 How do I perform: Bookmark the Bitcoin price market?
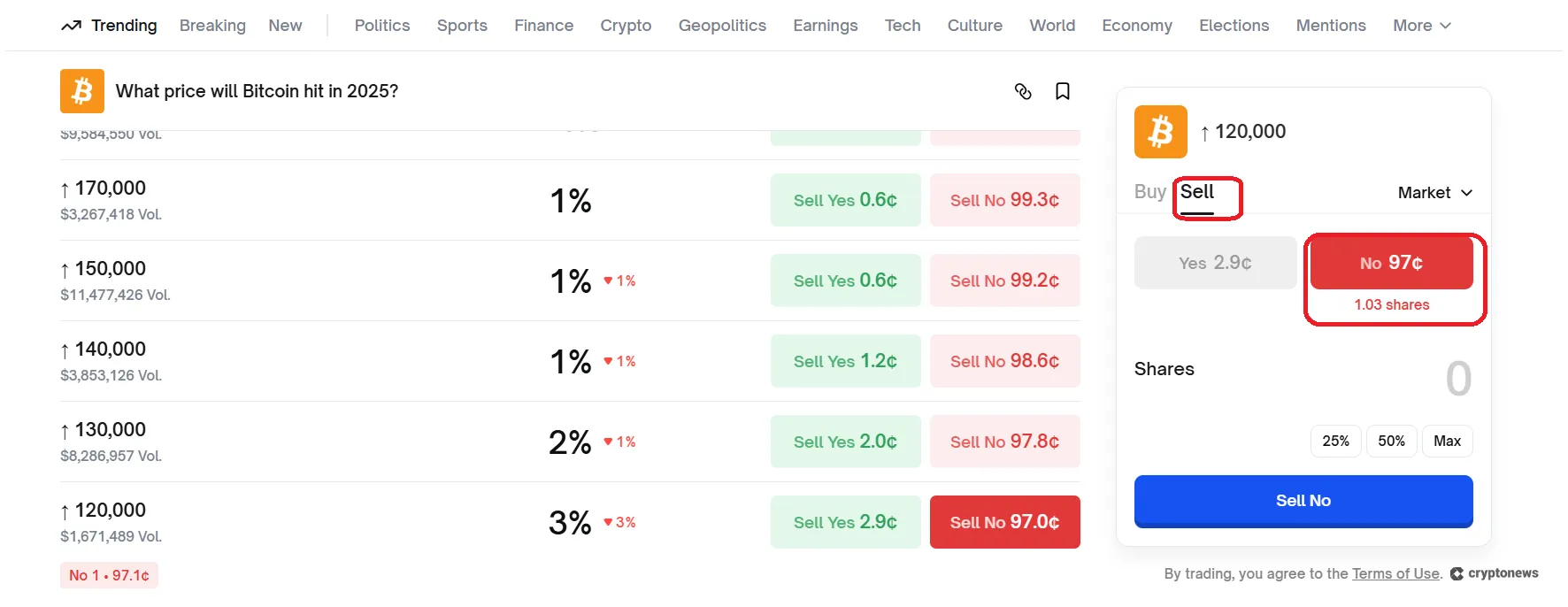tap(1063, 91)
